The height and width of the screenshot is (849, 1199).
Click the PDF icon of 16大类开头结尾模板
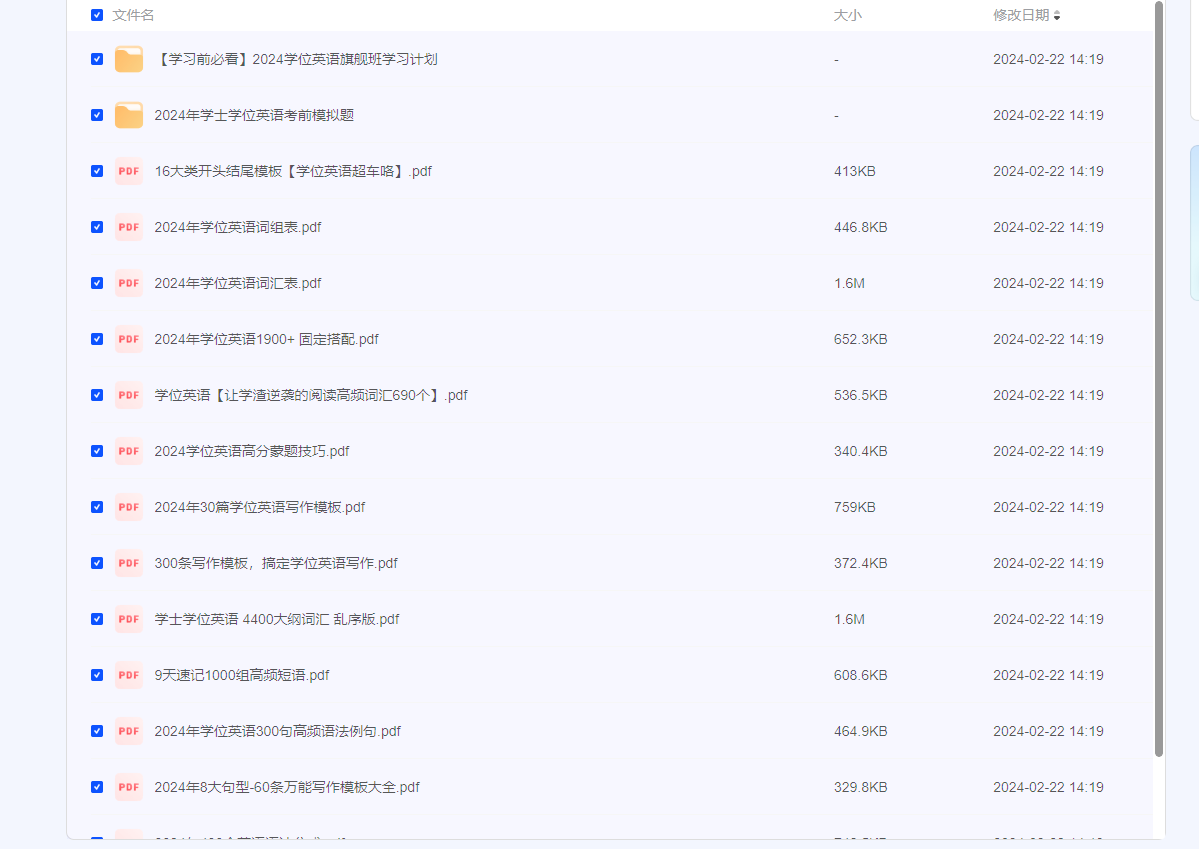pyautogui.click(x=129, y=171)
